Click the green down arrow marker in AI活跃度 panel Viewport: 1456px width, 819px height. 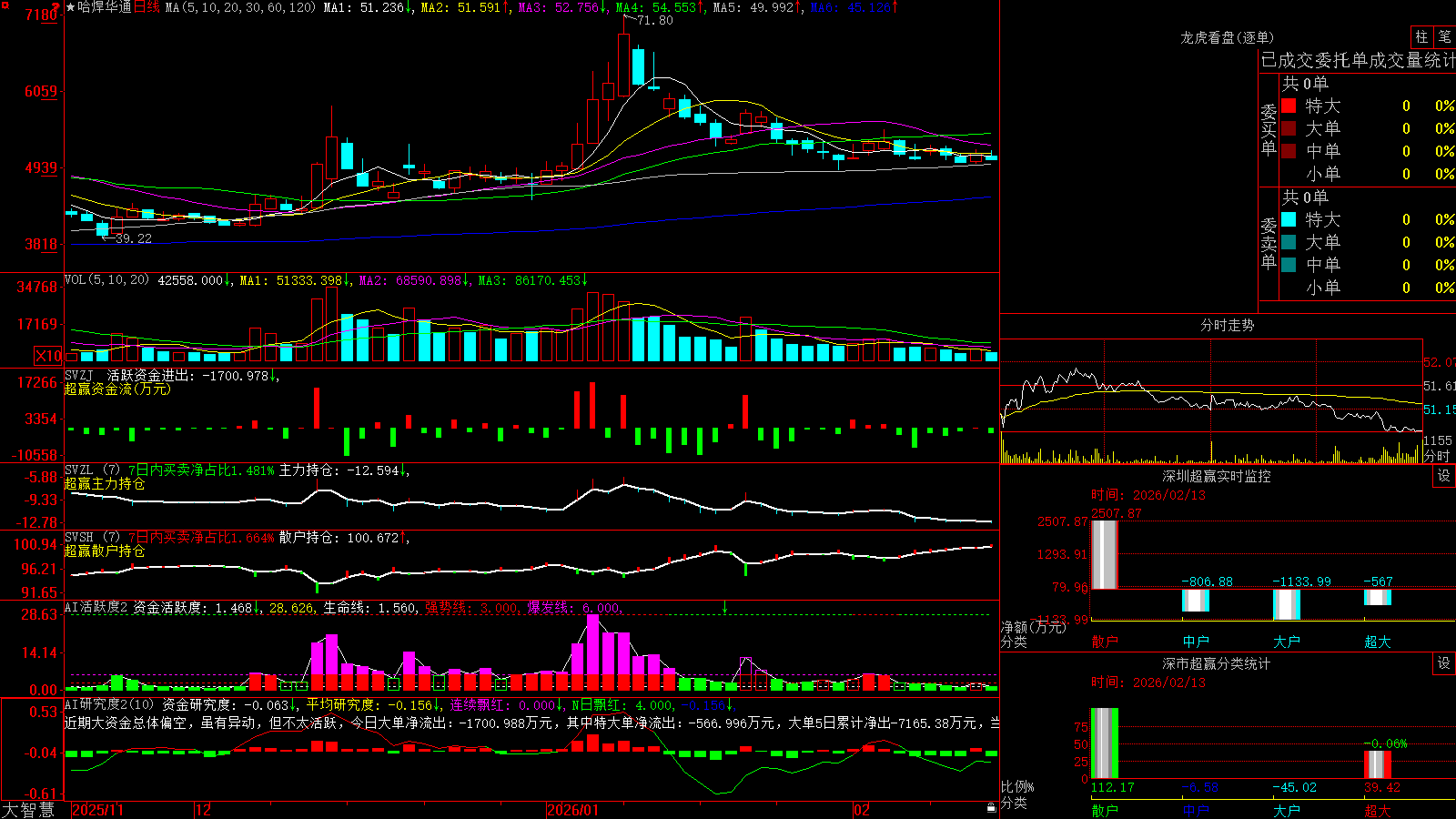click(x=725, y=607)
